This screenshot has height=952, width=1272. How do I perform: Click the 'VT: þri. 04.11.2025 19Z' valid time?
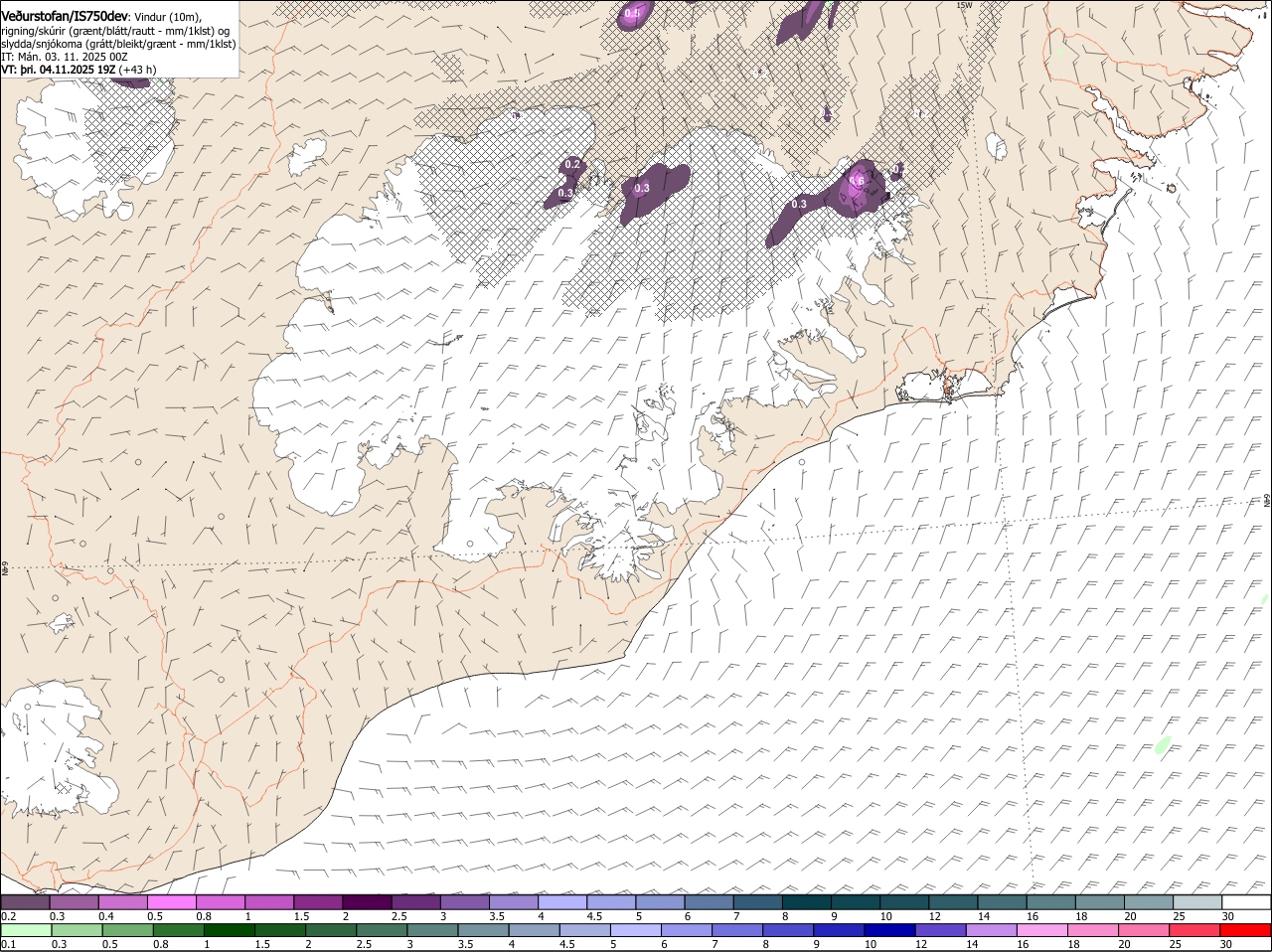59,70
